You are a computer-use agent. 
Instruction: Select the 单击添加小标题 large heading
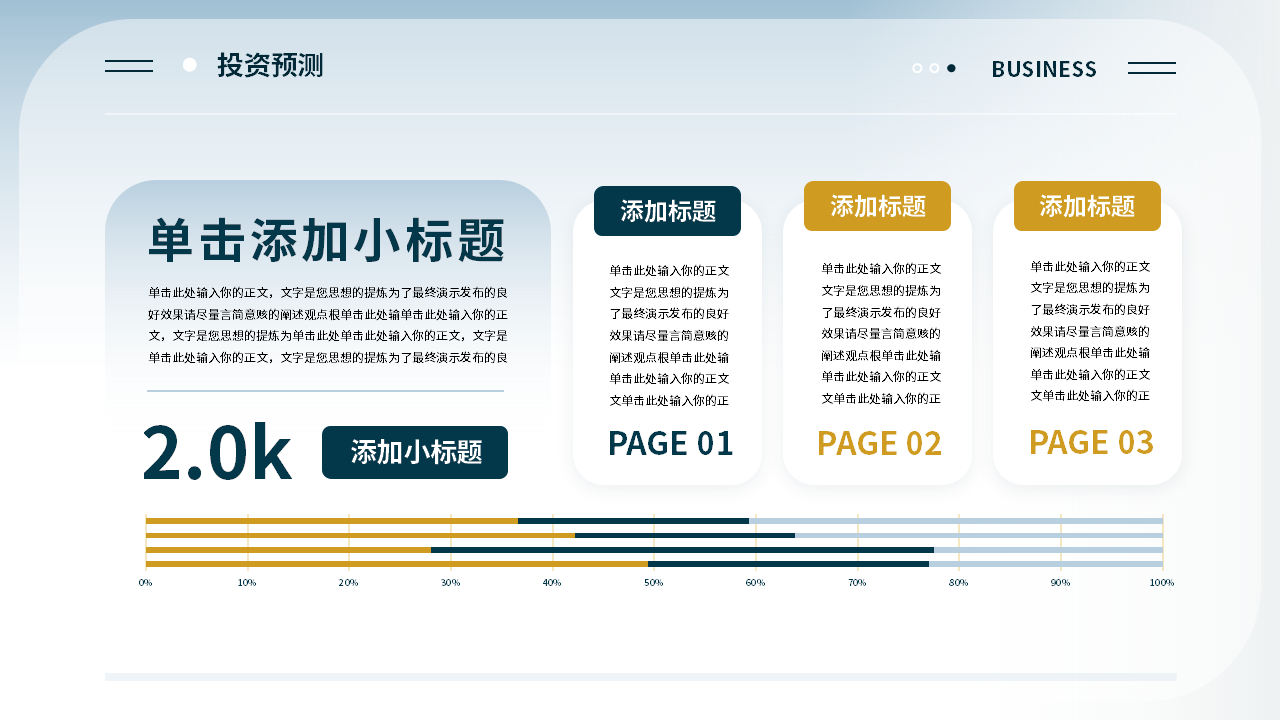click(328, 241)
